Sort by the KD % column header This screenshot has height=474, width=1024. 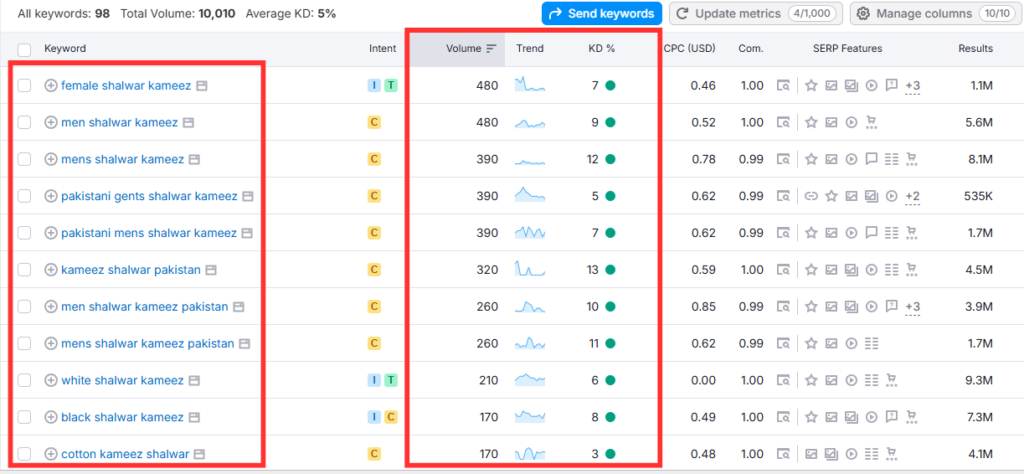coord(601,48)
